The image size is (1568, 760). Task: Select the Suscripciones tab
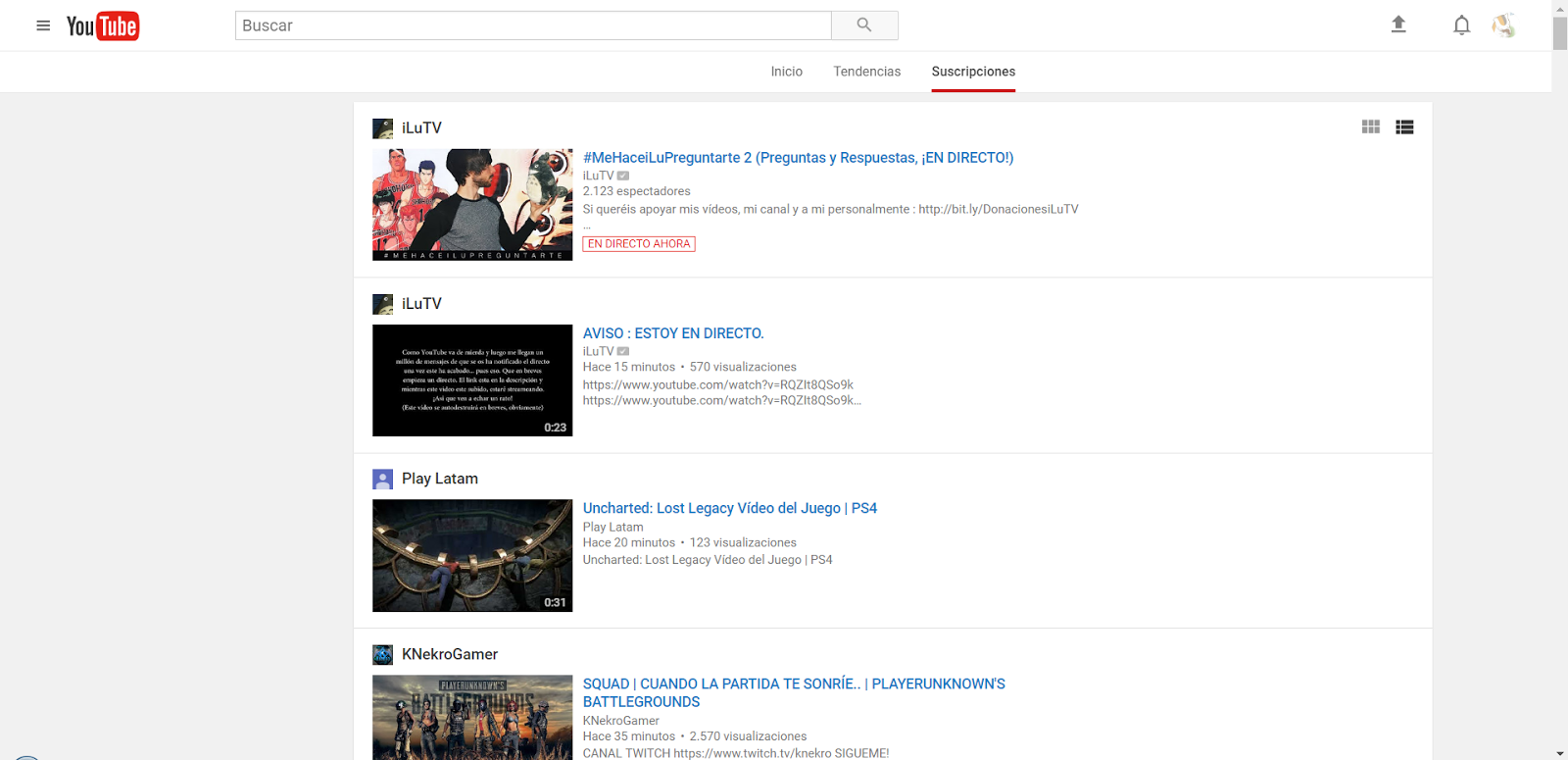(x=973, y=72)
